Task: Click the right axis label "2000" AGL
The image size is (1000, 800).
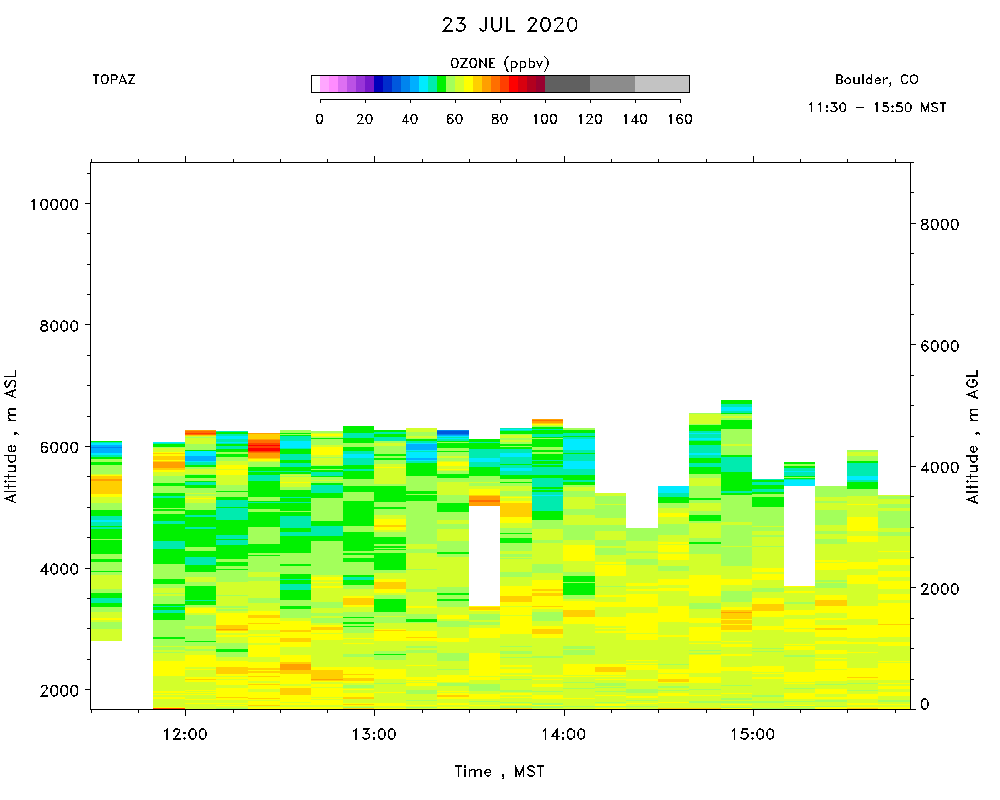Action: pyautogui.click(x=939, y=589)
